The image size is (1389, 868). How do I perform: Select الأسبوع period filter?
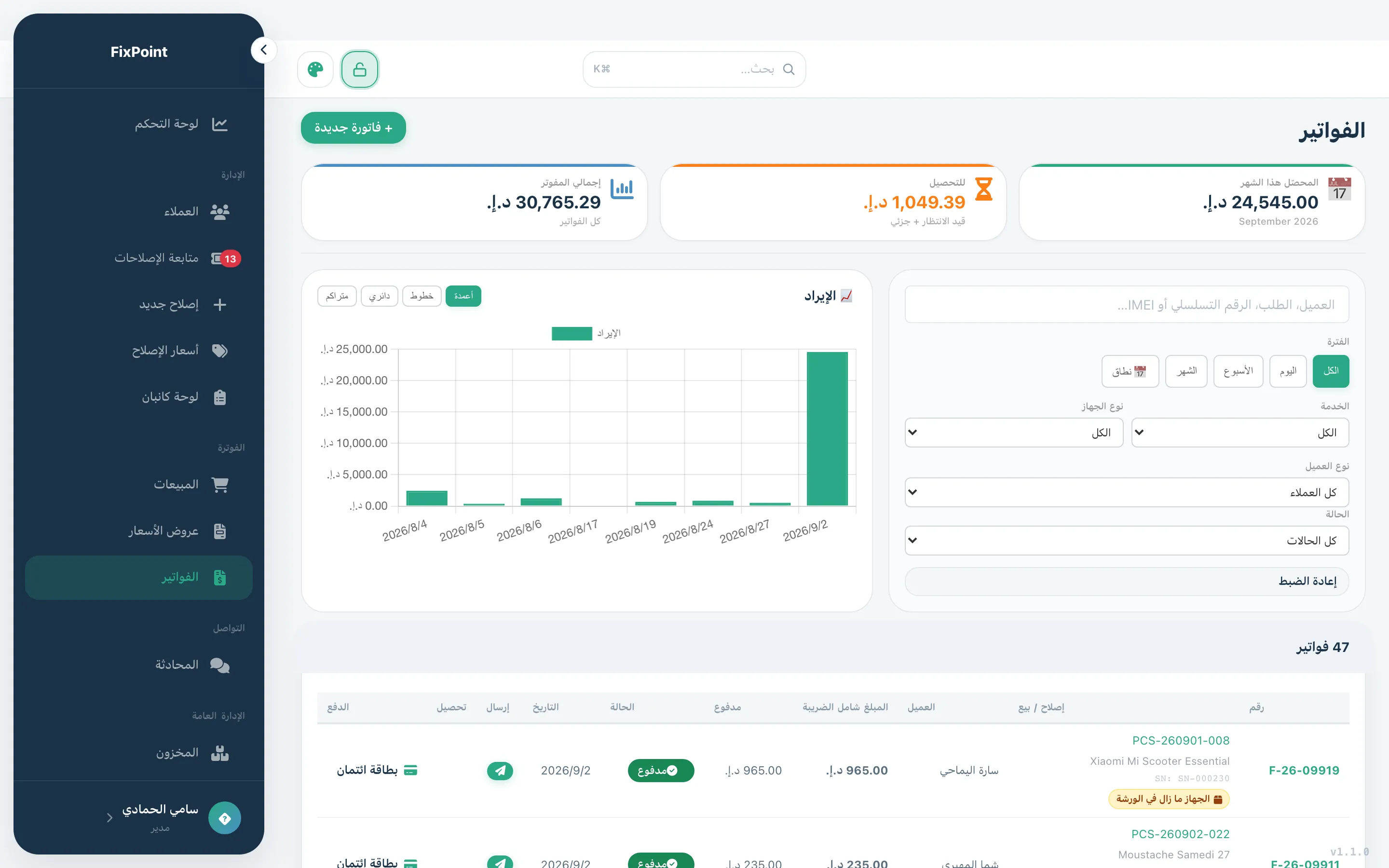(x=1238, y=371)
